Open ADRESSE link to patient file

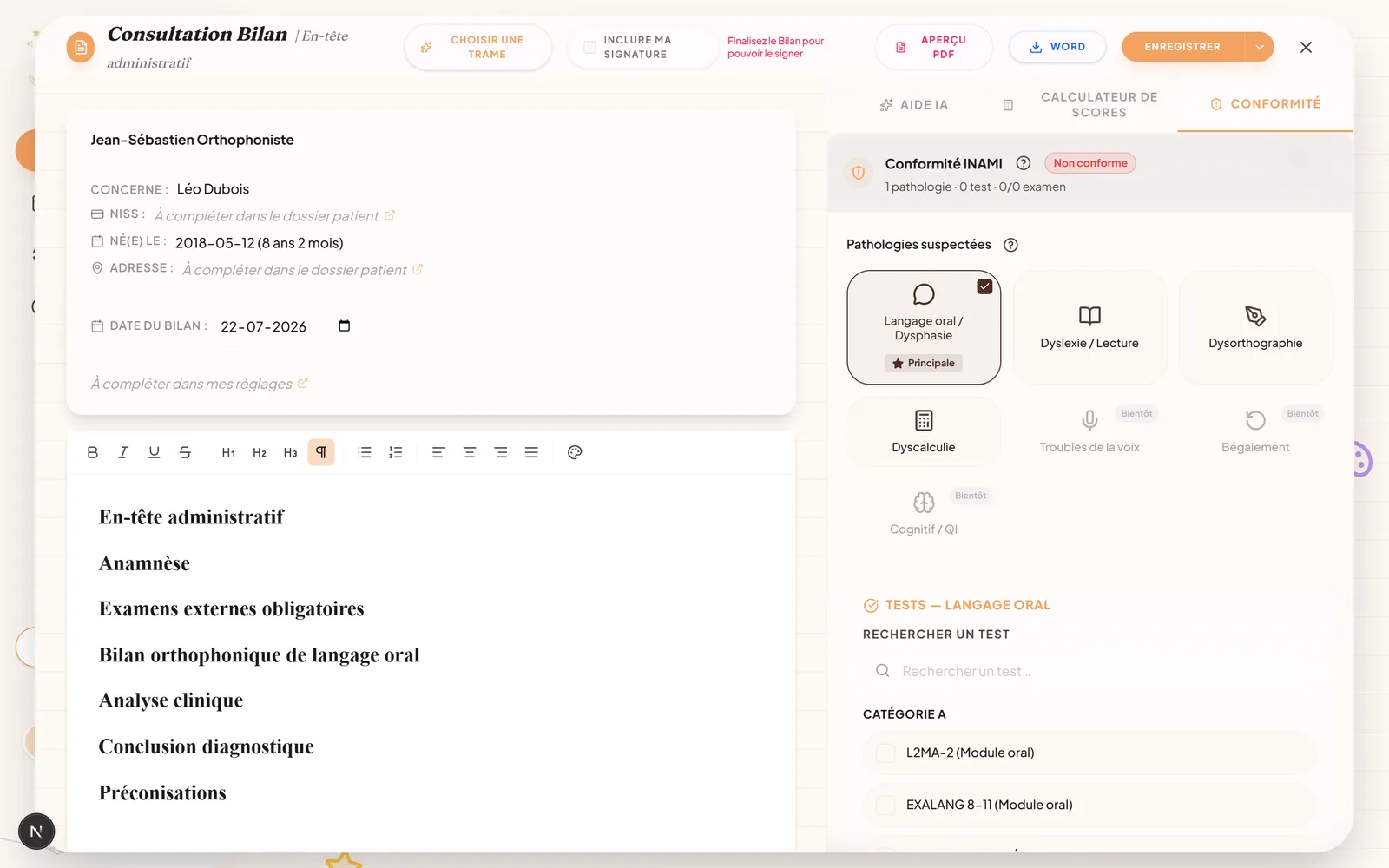418,269
